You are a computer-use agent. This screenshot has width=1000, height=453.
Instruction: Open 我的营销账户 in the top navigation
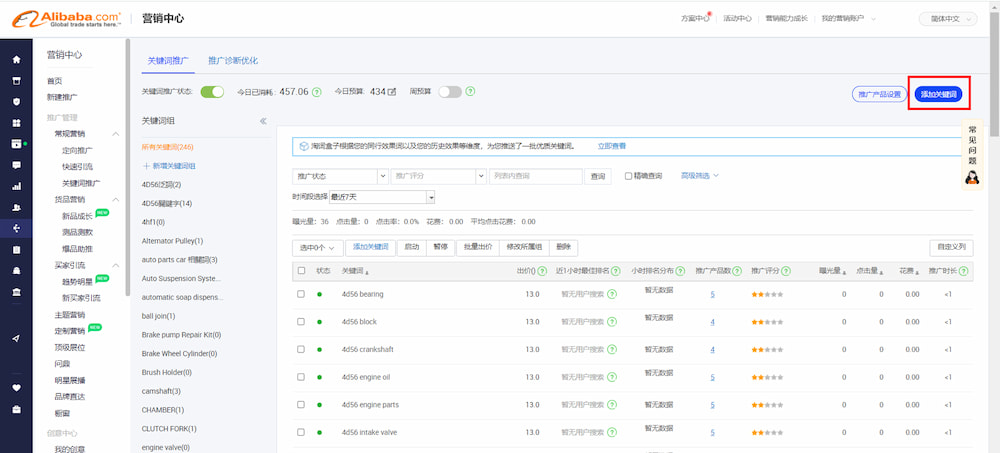tap(848, 19)
